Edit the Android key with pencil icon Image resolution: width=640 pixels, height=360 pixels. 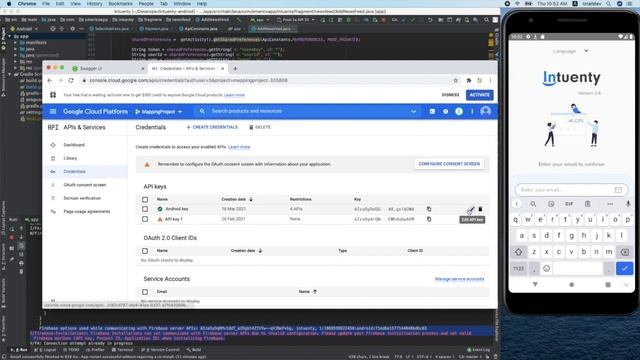(x=471, y=209)
